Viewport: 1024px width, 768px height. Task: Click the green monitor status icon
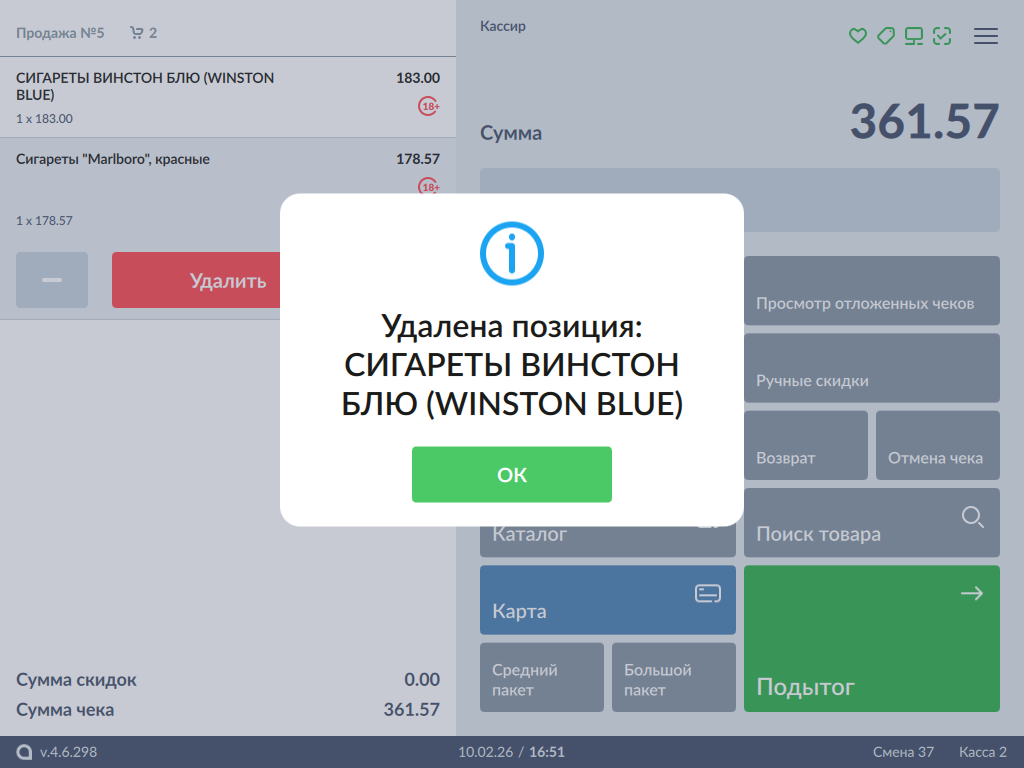(913, 36)
